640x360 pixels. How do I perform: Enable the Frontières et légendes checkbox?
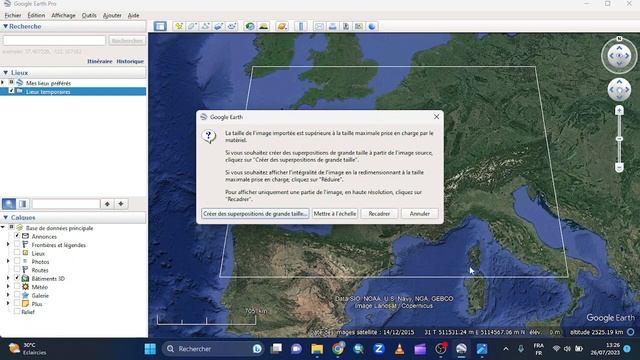[x=17, y=244]
